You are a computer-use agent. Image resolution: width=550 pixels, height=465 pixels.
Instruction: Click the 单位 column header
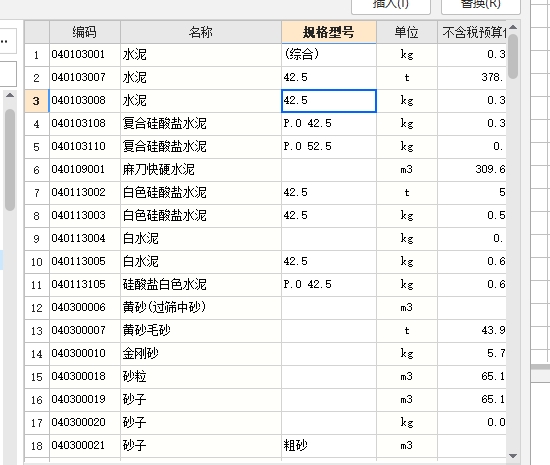[x=407, y=32]
